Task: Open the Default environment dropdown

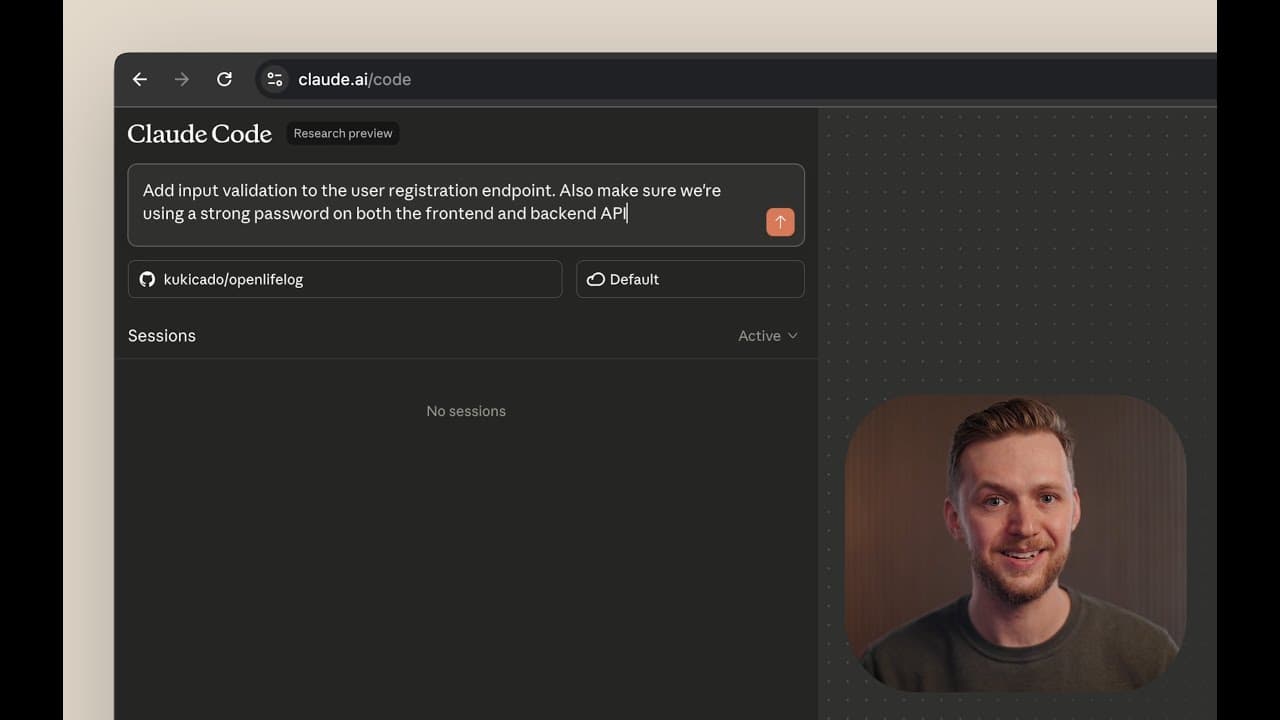Action: (690, 279)
